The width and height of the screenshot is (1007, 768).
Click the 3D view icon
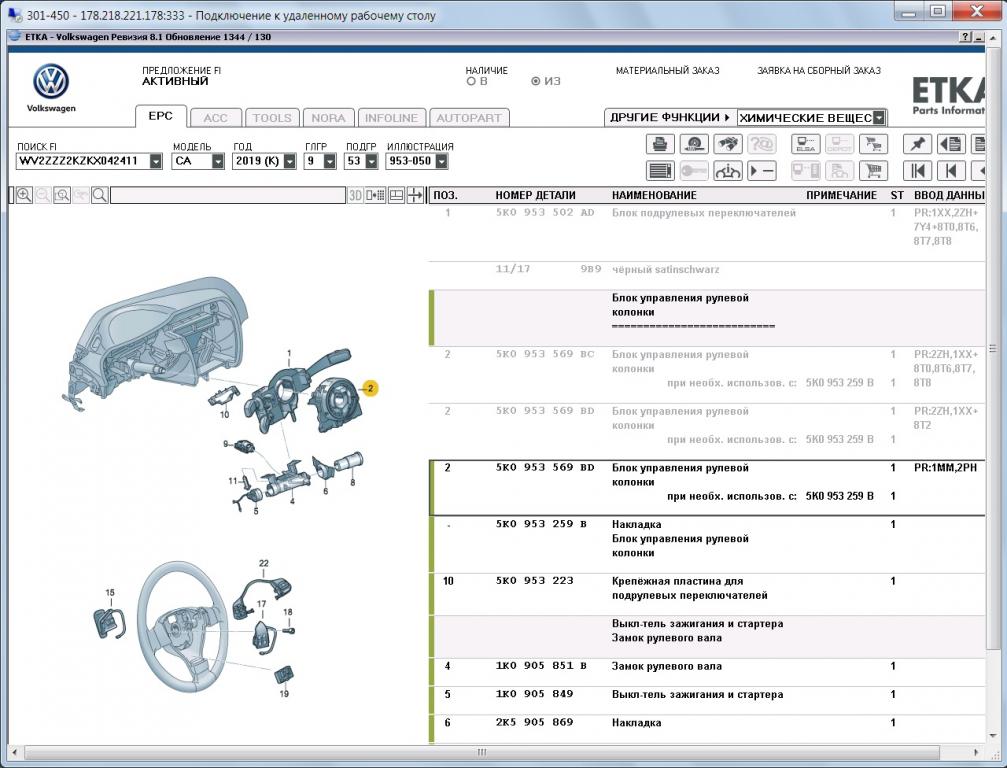pos(355,195)
